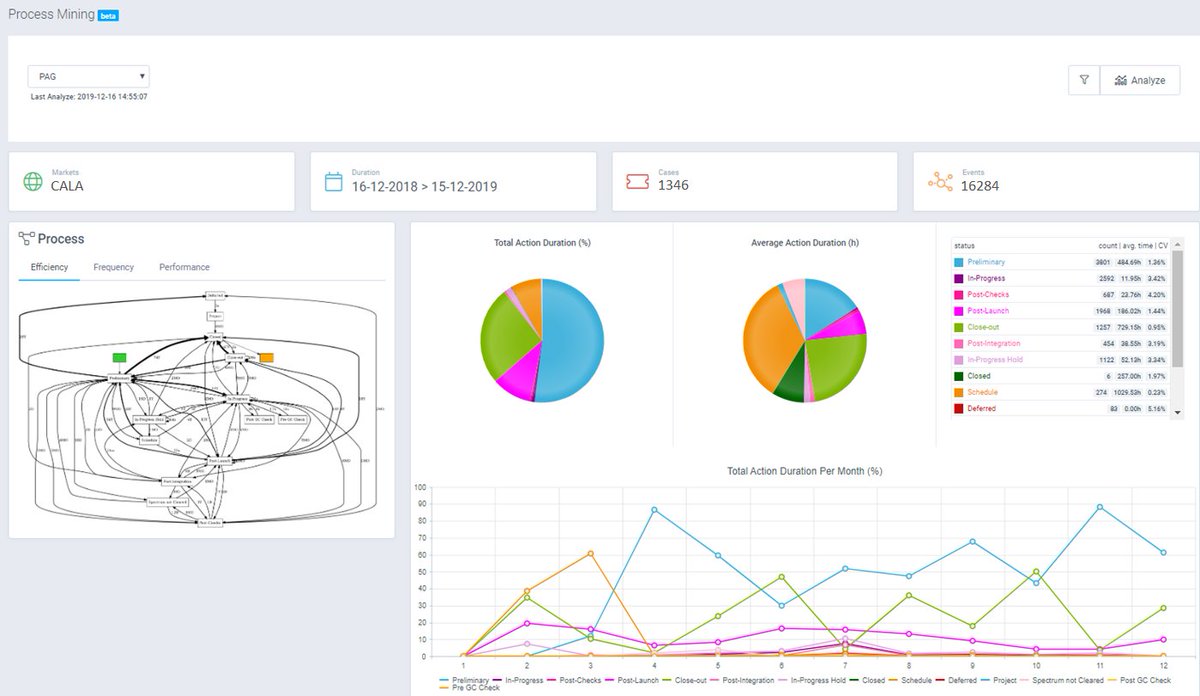This screenshot has height=696, width=1200.
Task: Toggle Post GC Check series in legend
Action: (1138, 680)
